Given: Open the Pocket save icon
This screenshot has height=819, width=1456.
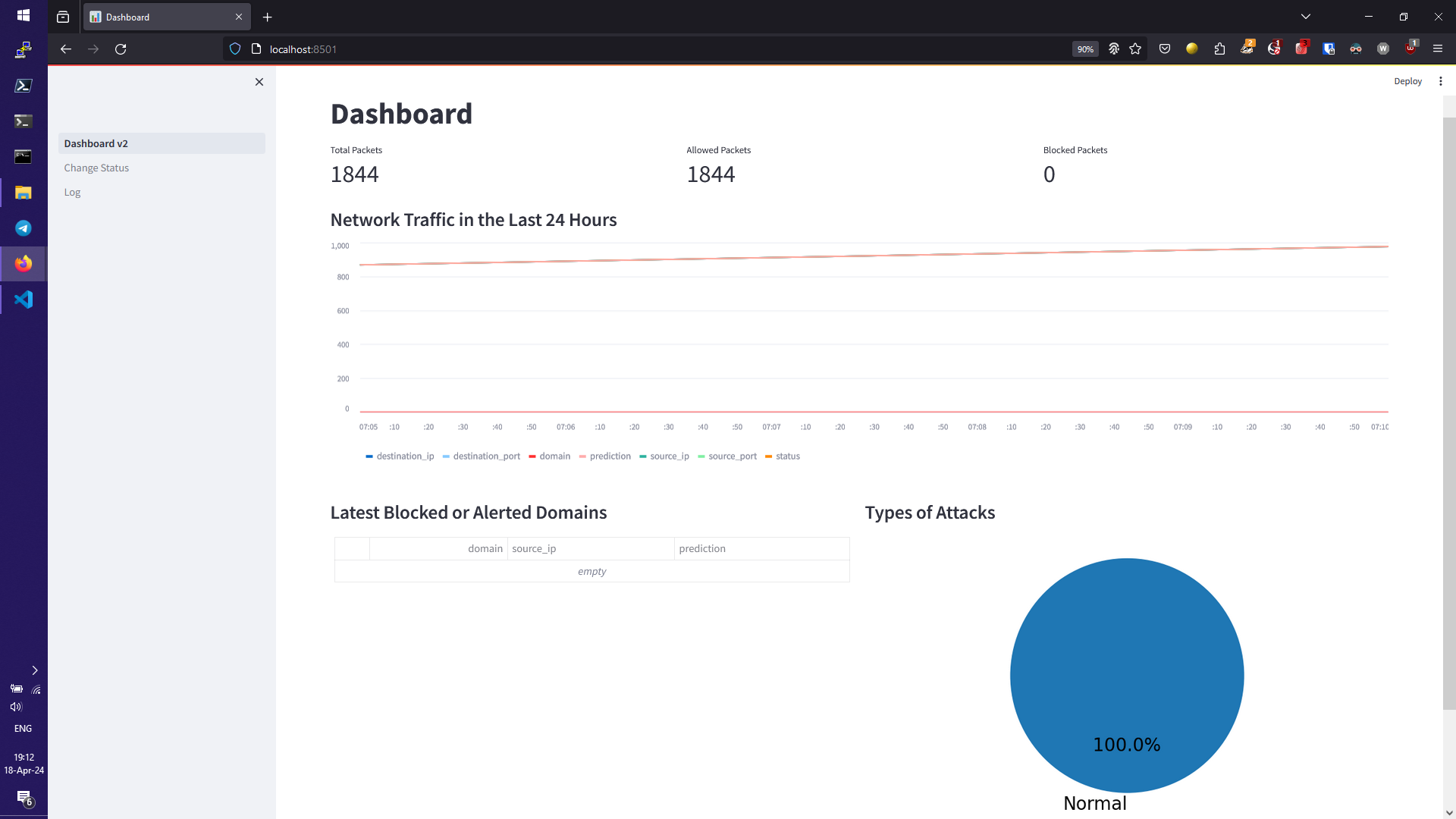Looking at the screenshot, I should point(1165,49).
